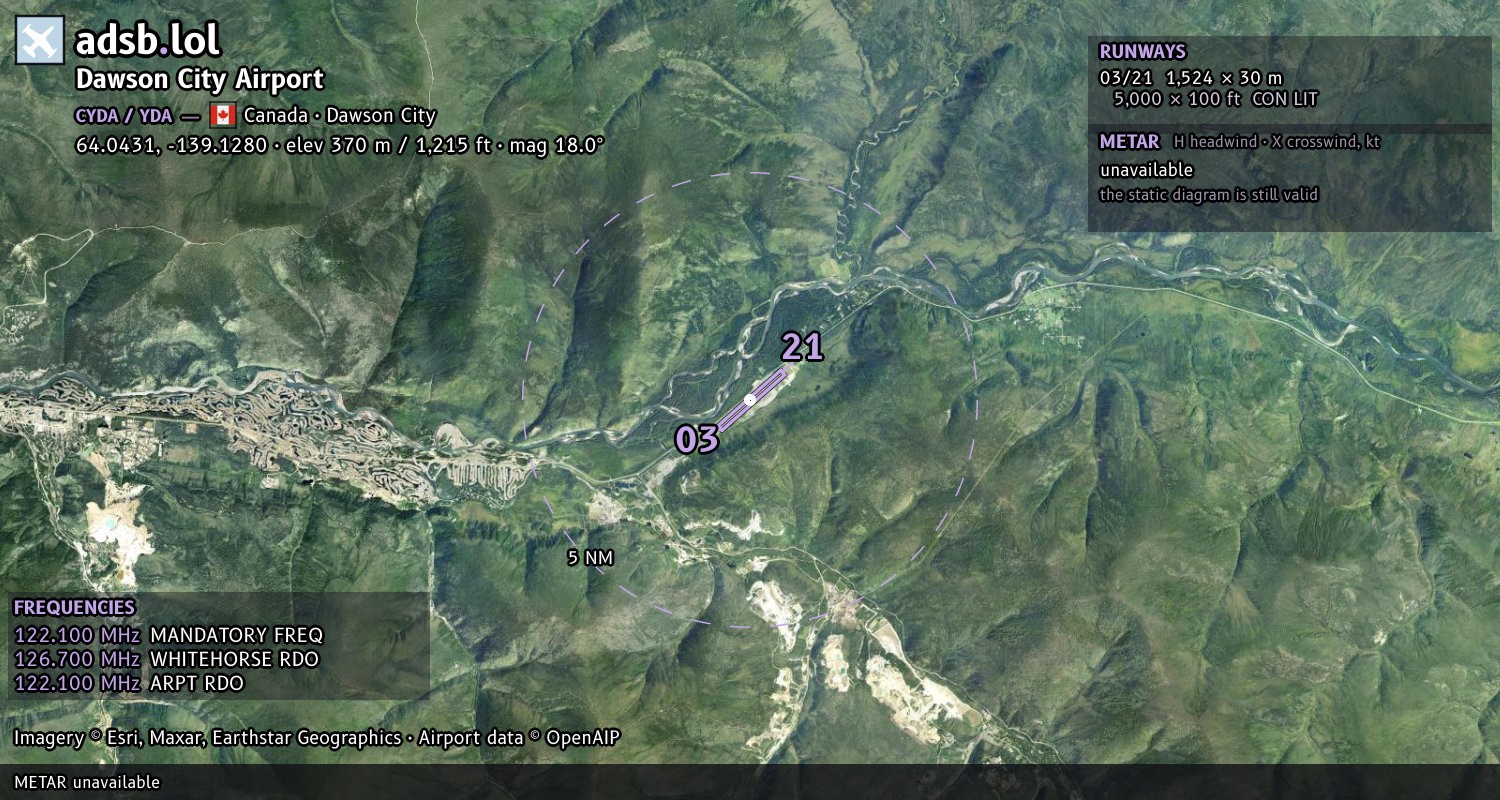Click the METAR panel heading
This screenshot has height=800, width=1500.
click(x=1129, y=142)
